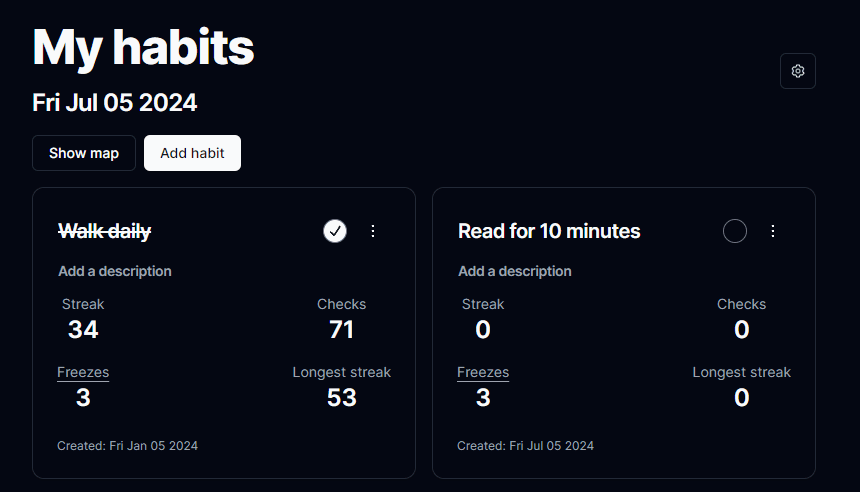Click the My habits page heading
860x492 pixels.
coord(143,48)
